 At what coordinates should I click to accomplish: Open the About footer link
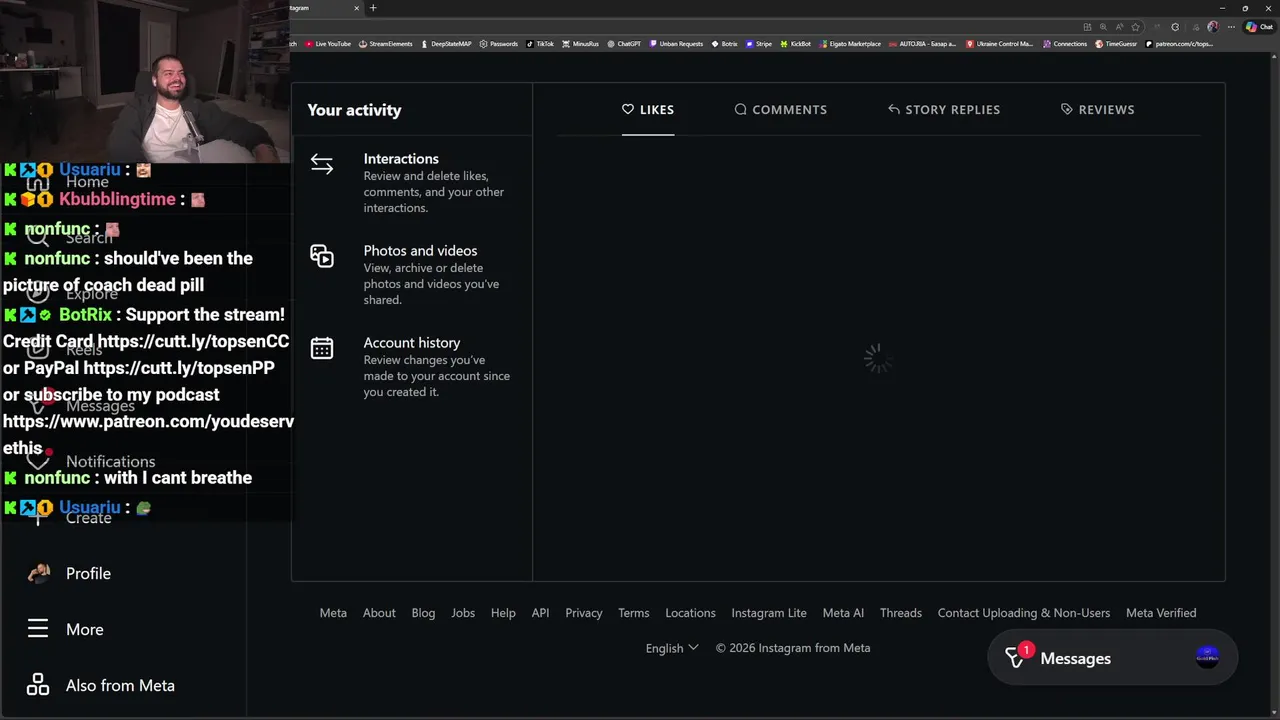click(379, 613)
